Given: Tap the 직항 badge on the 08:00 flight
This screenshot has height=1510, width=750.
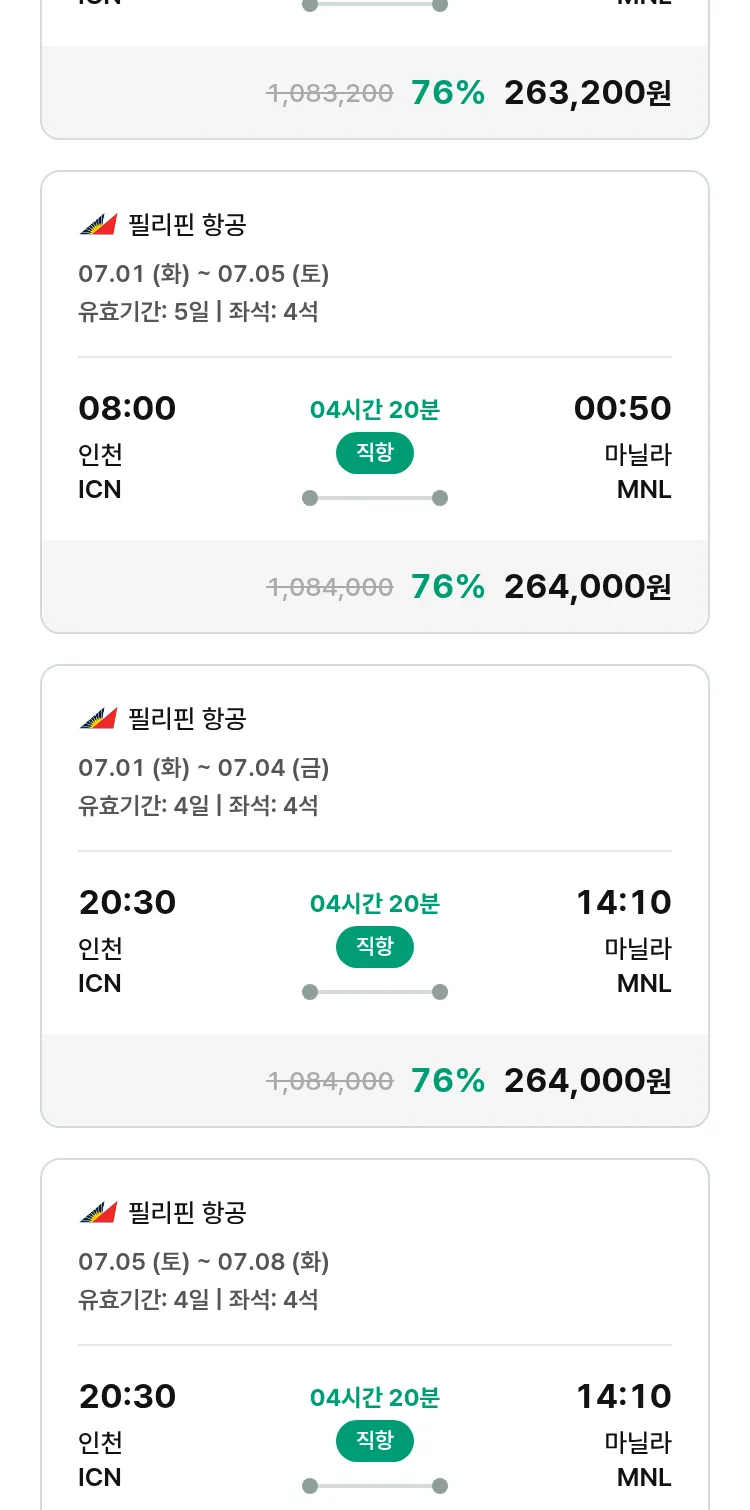Looking at the screenshot, I should click(375, 453).
